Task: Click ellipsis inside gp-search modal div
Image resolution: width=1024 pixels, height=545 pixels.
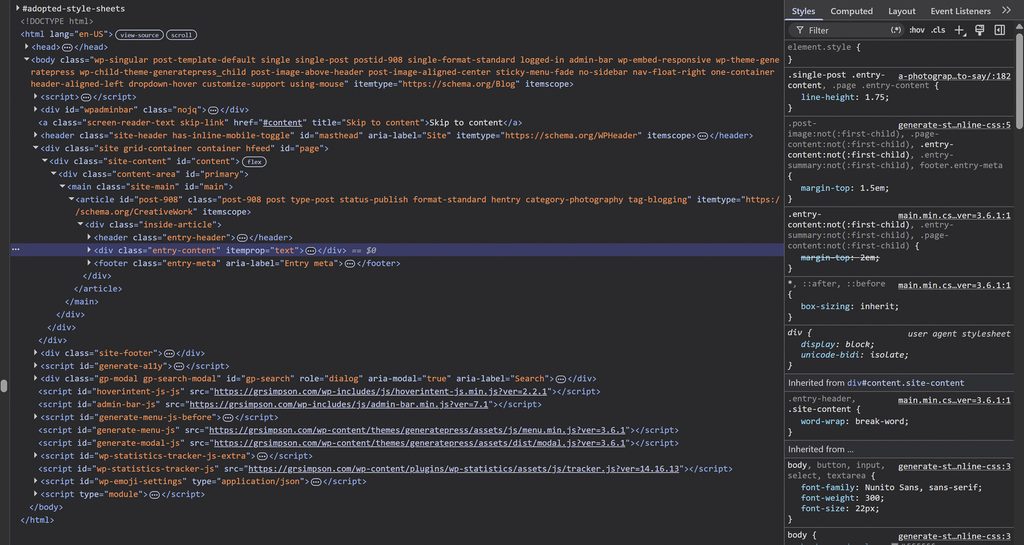Action: [560, 379]
